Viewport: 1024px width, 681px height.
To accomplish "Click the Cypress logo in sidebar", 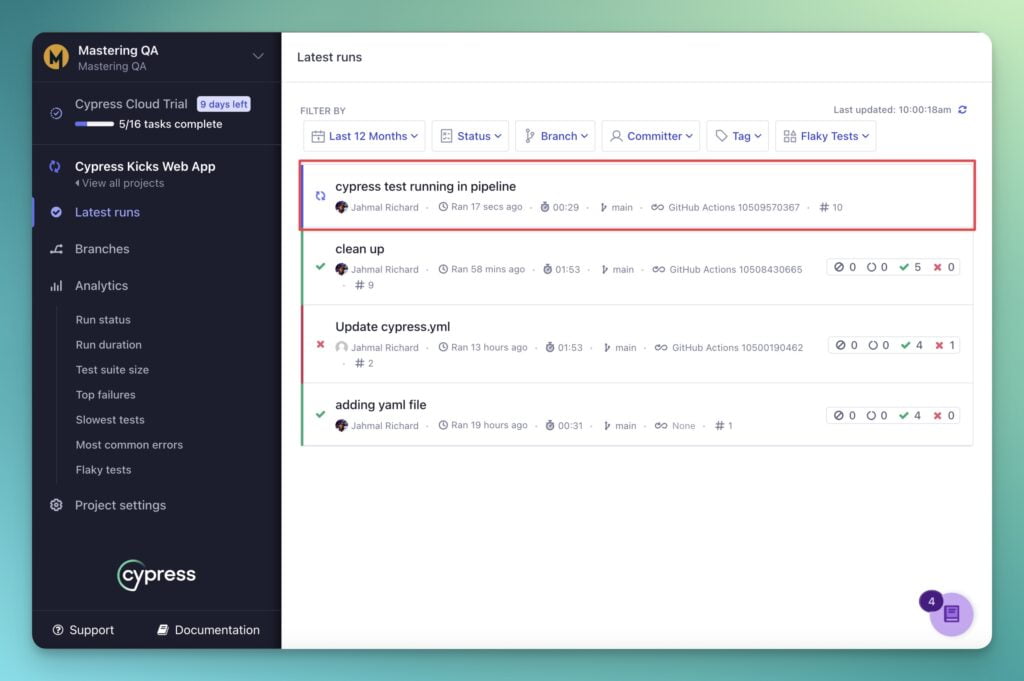I will point(157,575).
